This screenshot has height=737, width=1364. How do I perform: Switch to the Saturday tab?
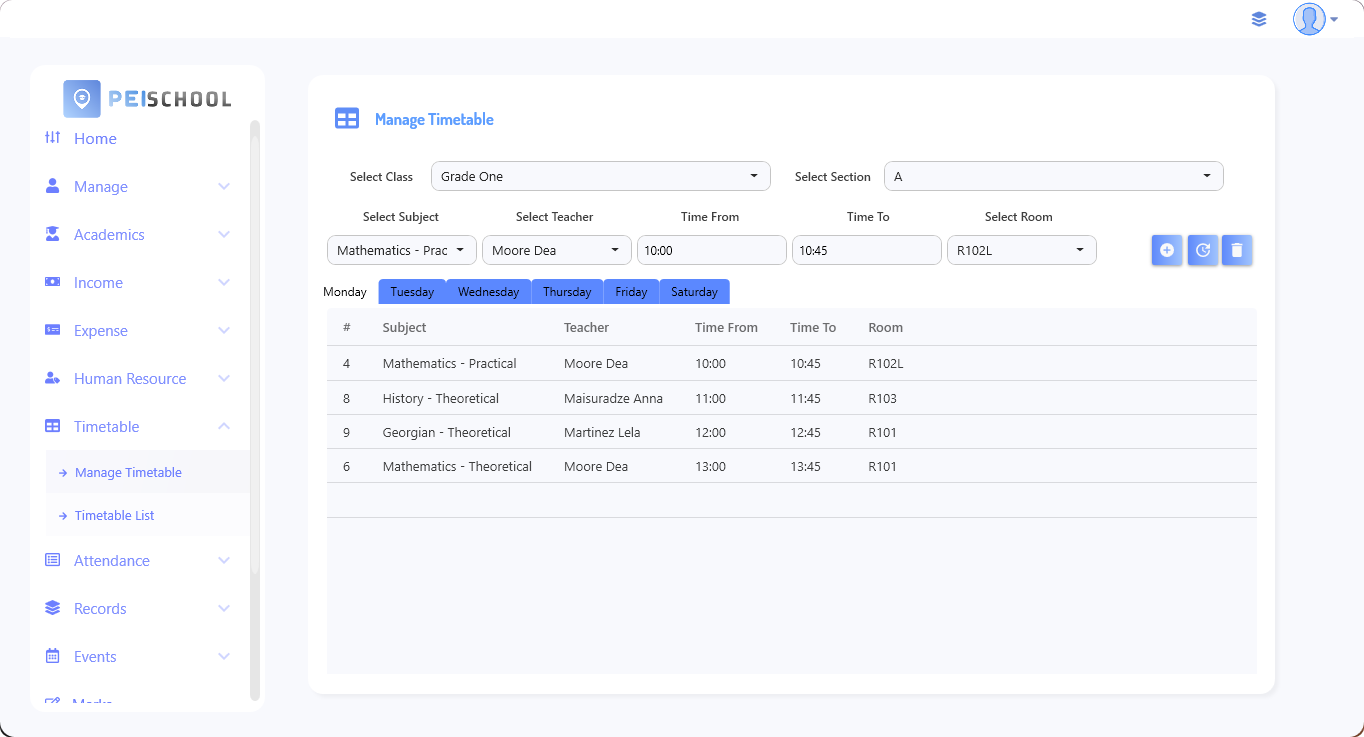[694, 292]
